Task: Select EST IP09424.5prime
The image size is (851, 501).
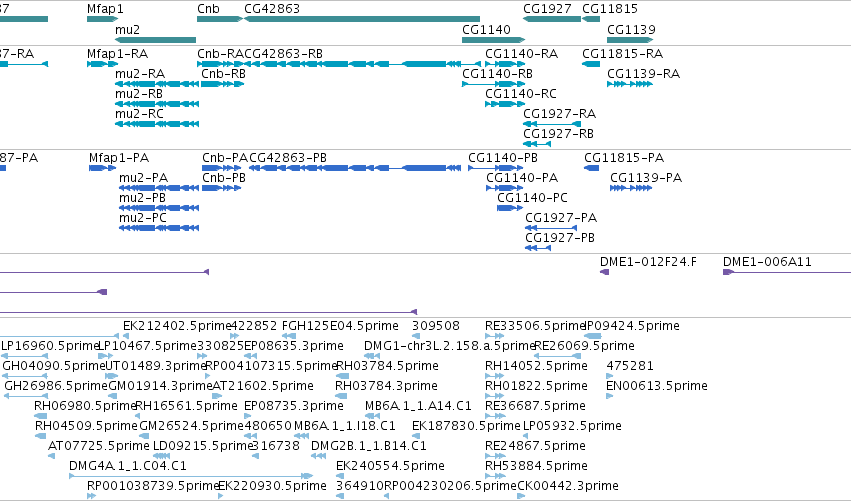Action: (632, 326)
